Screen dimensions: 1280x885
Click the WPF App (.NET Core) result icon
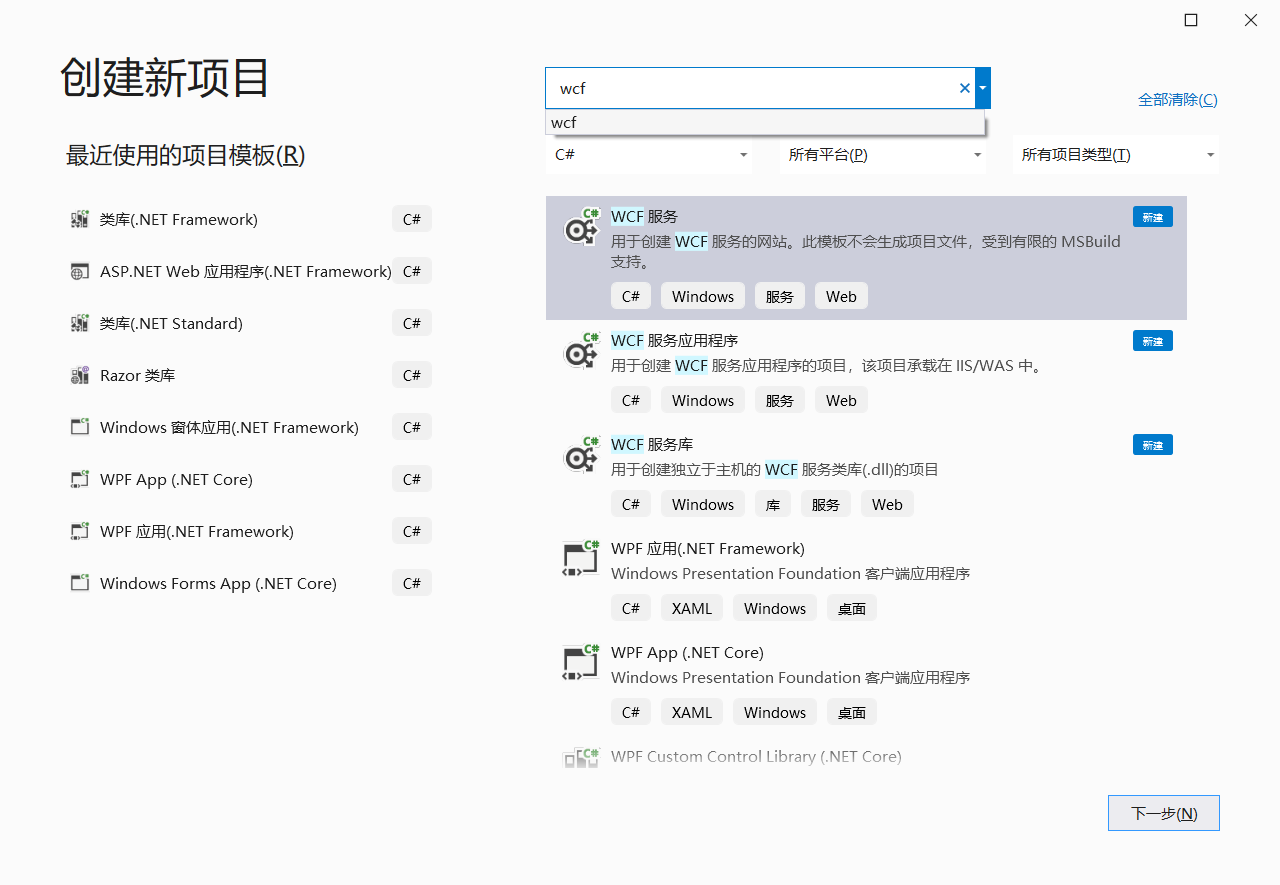[x=581, y=663]
